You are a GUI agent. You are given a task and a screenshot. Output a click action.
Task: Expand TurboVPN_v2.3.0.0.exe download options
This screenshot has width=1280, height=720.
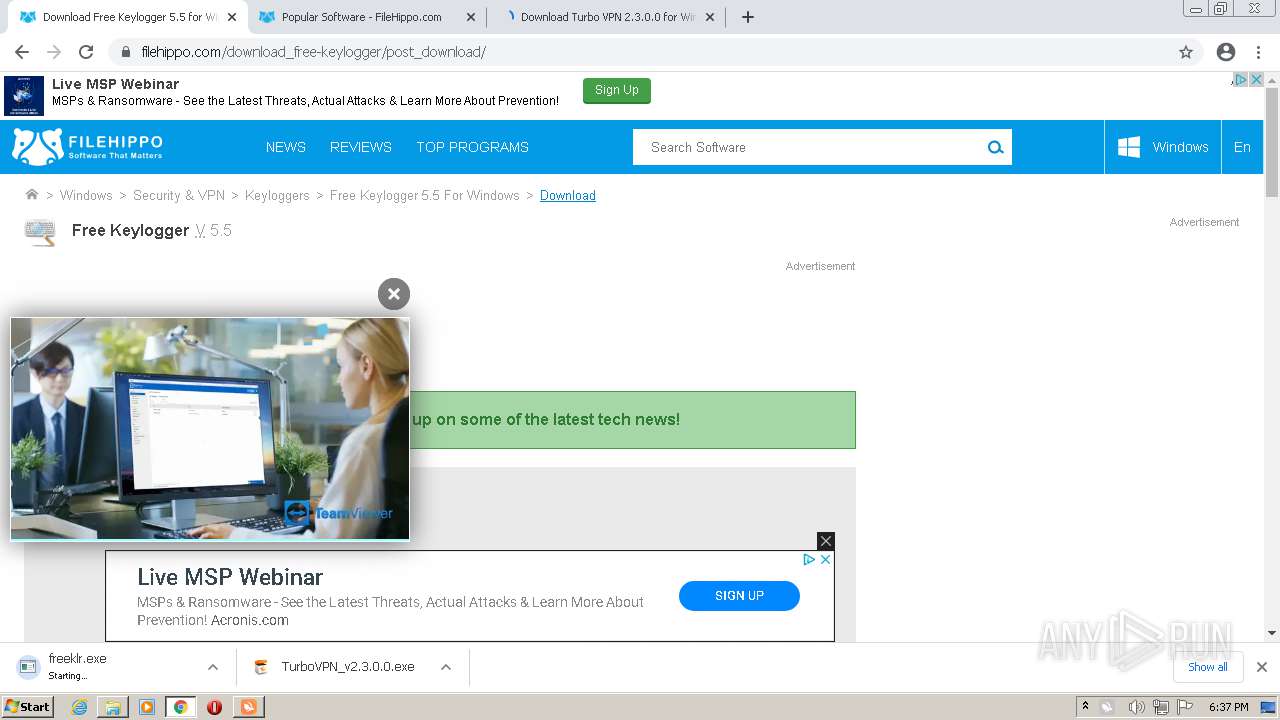[446, 667]
